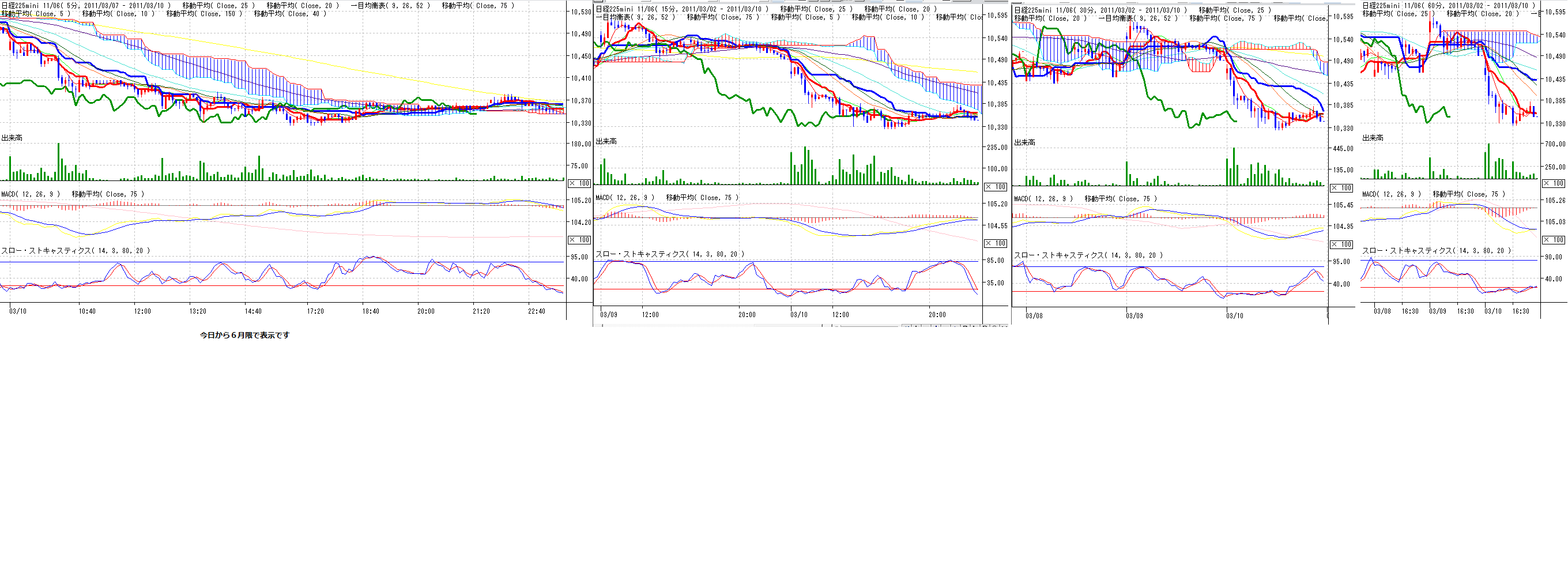Screen dimensions: 1568x565
Task: Click ×100 box under 30-minute volume panel
Action: pyautogui.click(x=1341, y=188)
